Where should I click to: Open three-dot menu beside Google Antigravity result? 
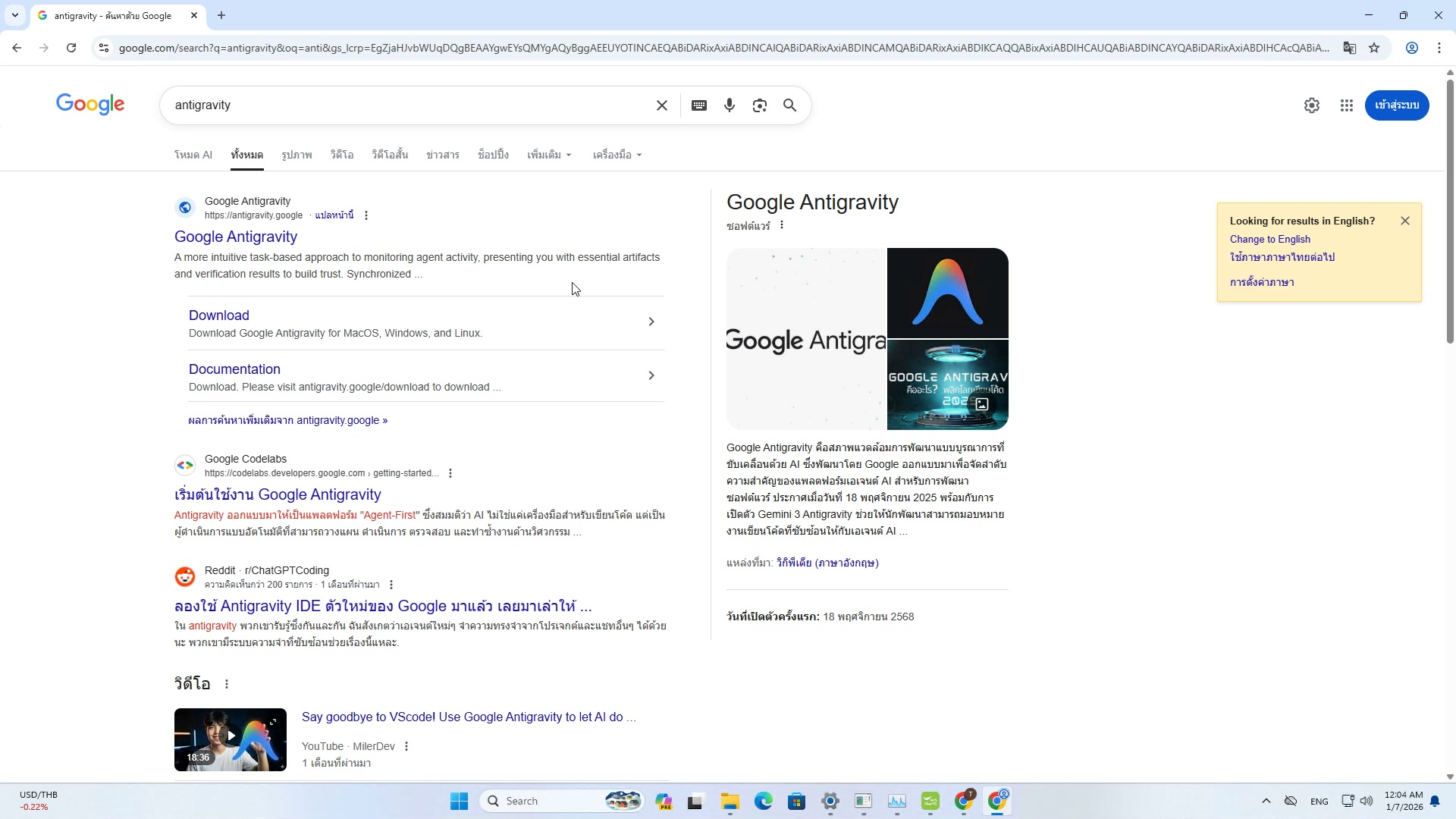pos(366,215)
